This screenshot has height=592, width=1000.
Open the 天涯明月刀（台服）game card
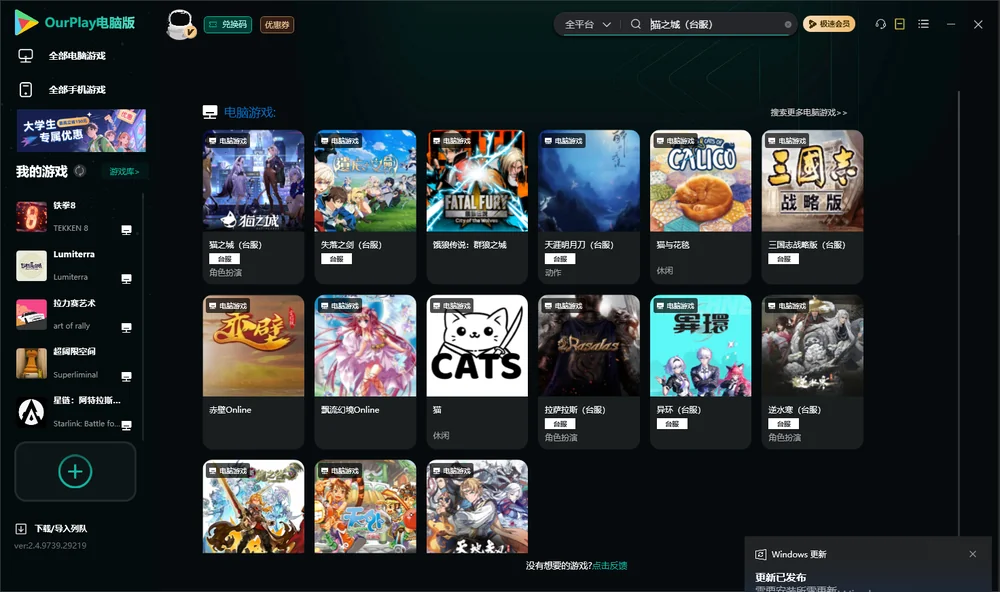point(589,207)
